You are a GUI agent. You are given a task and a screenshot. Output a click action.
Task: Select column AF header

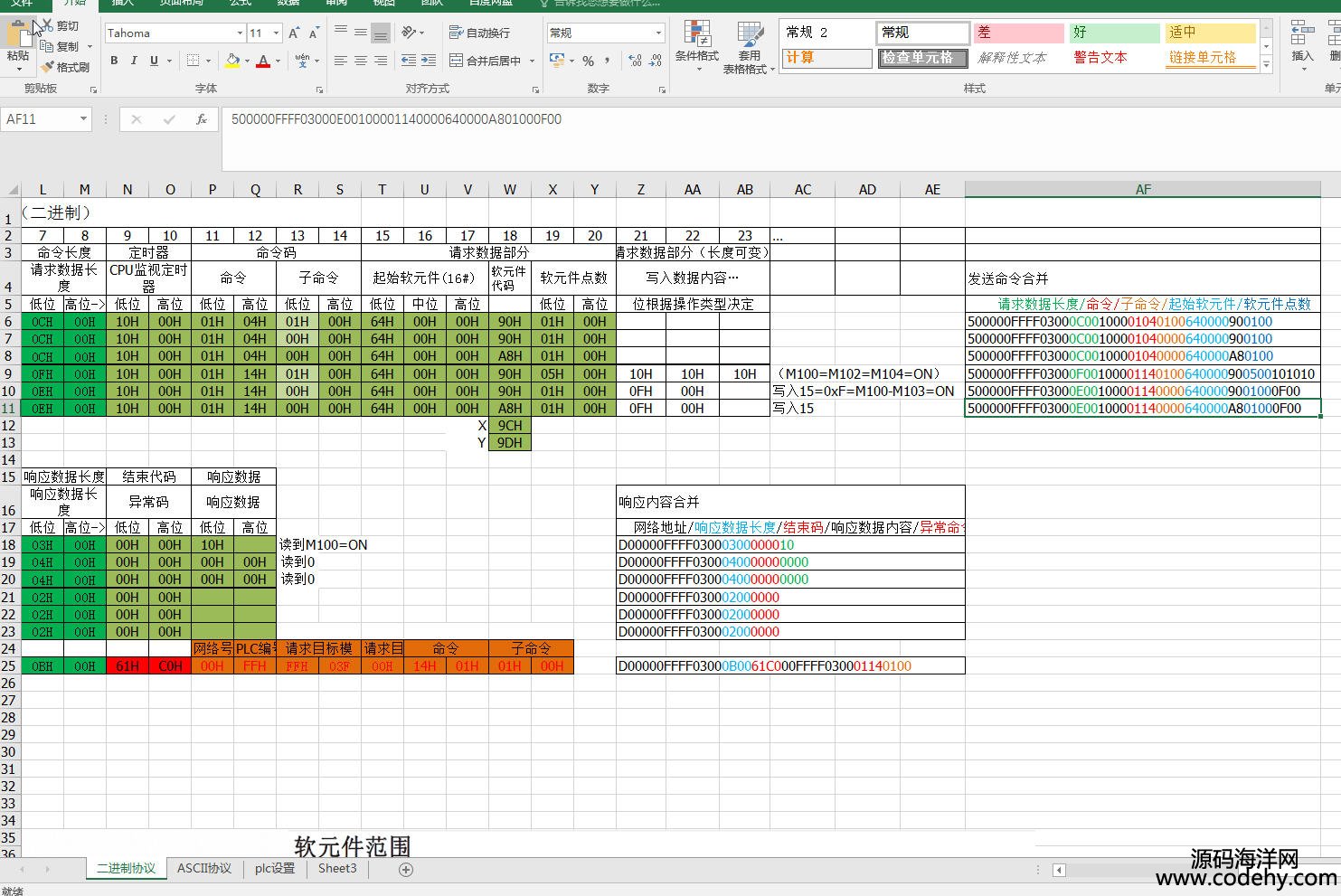[1143, 189]
